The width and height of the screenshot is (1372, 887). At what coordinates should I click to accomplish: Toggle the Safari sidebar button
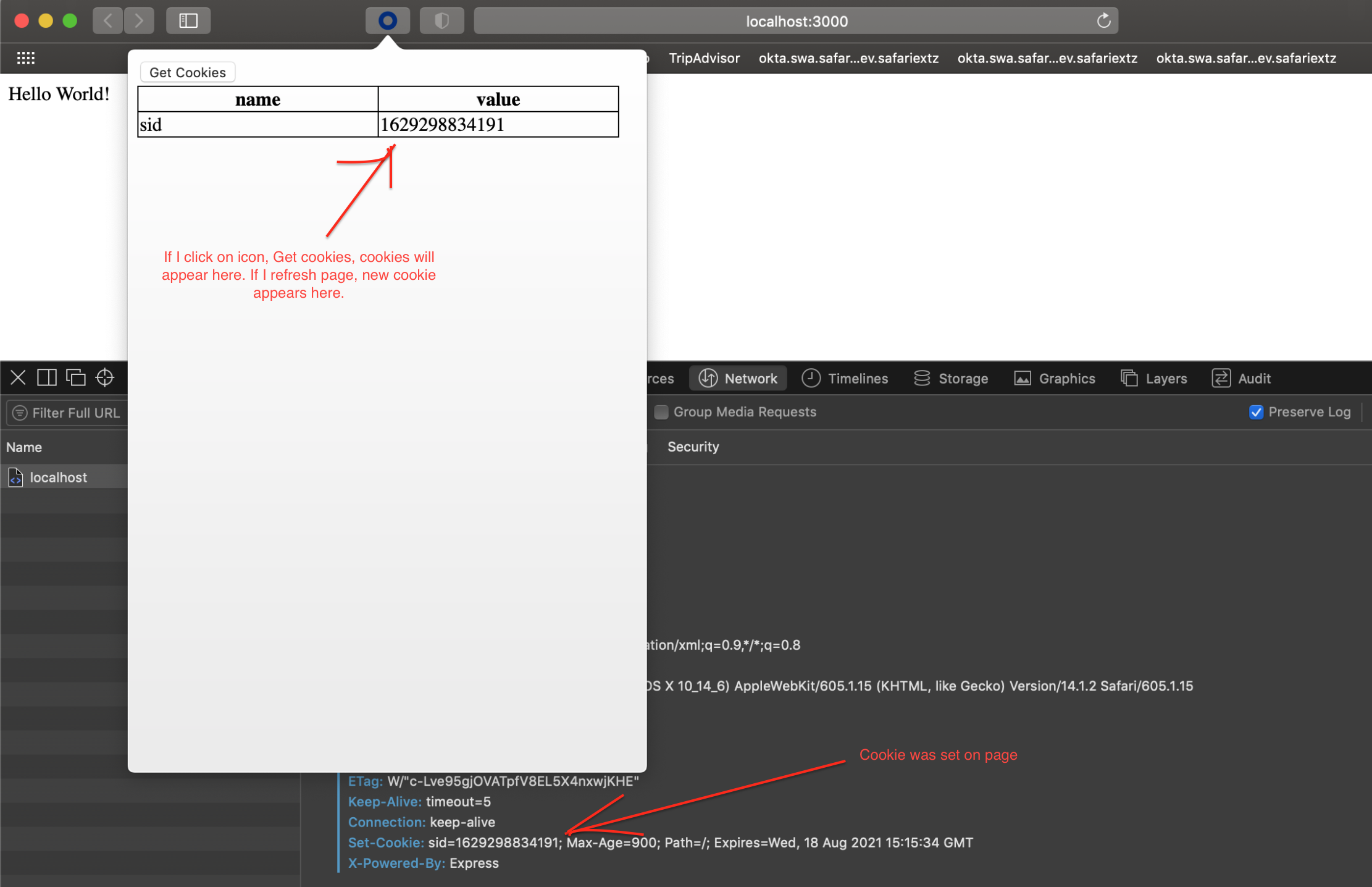pos(188,21)
